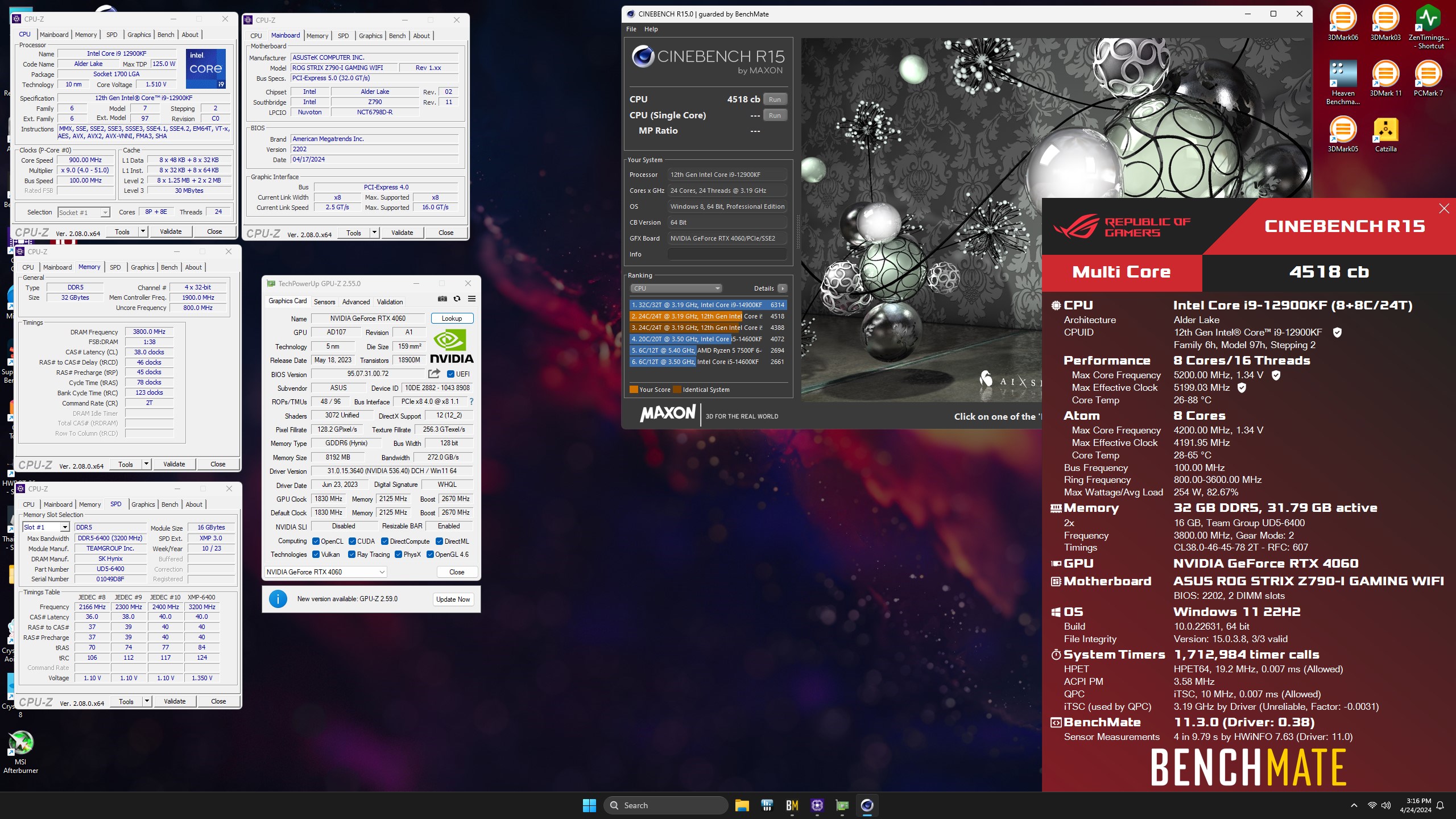The image size is (1456, 819).
Task: Switch to GPU-Z via the taskbar graphics card icon
Action: 842,805
